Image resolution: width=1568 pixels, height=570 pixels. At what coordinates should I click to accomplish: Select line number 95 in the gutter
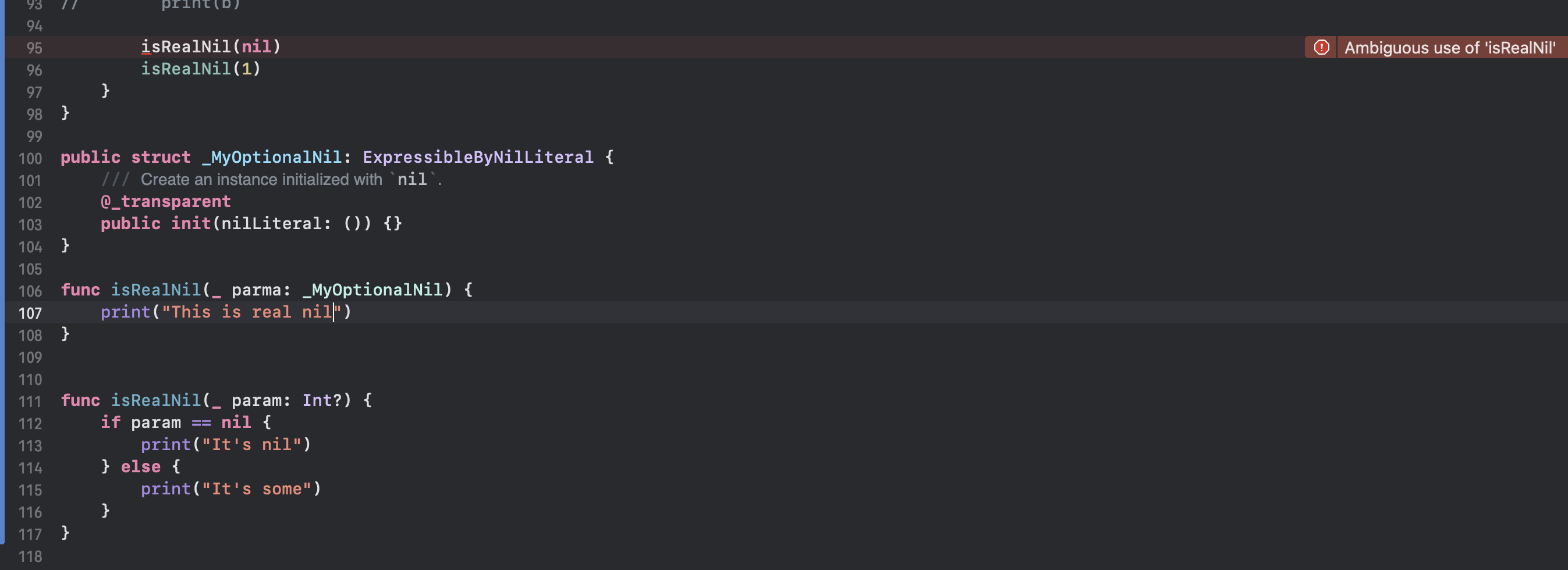[x=34, y=48]
